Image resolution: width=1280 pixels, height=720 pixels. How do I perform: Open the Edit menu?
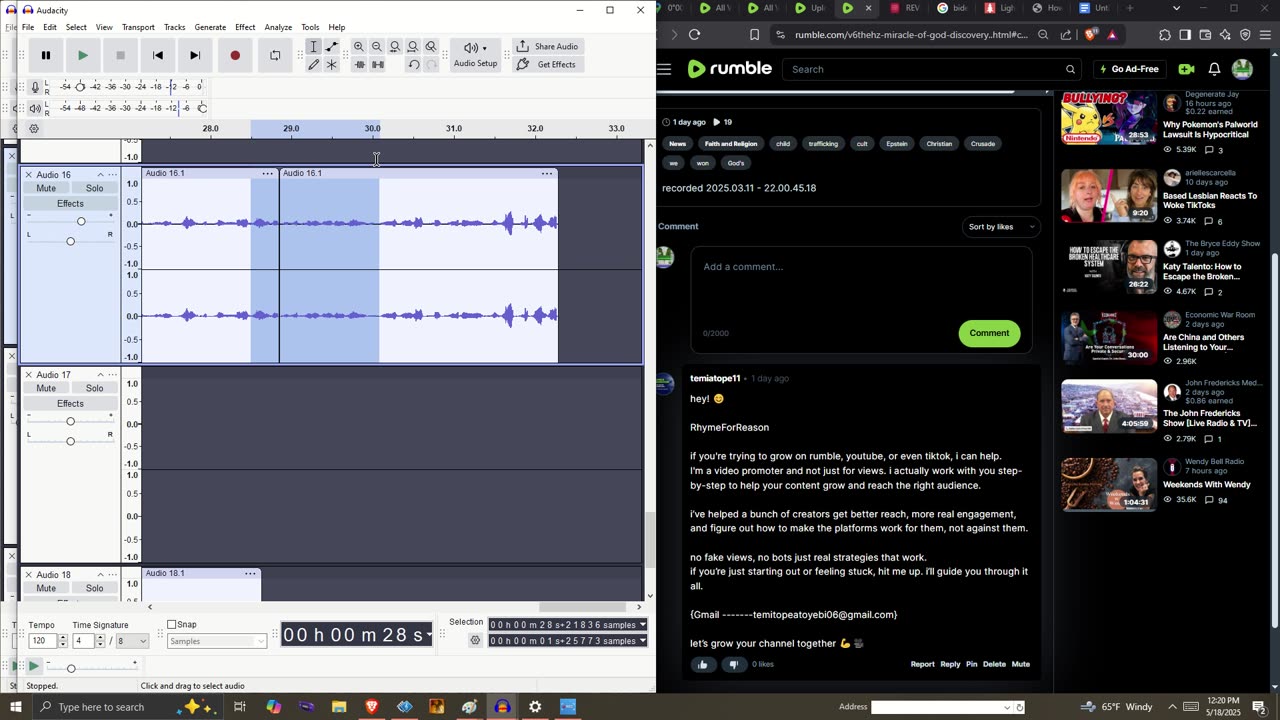click(x=49, y=27)
